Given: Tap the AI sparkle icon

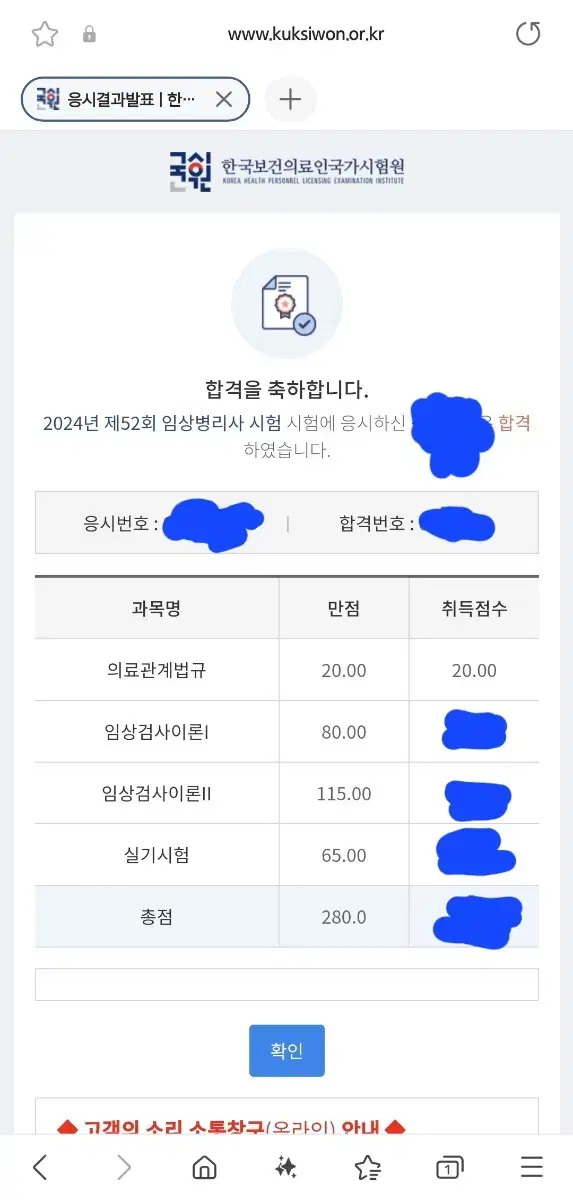Looking at the screenshot, I should tap(286, 1167).
